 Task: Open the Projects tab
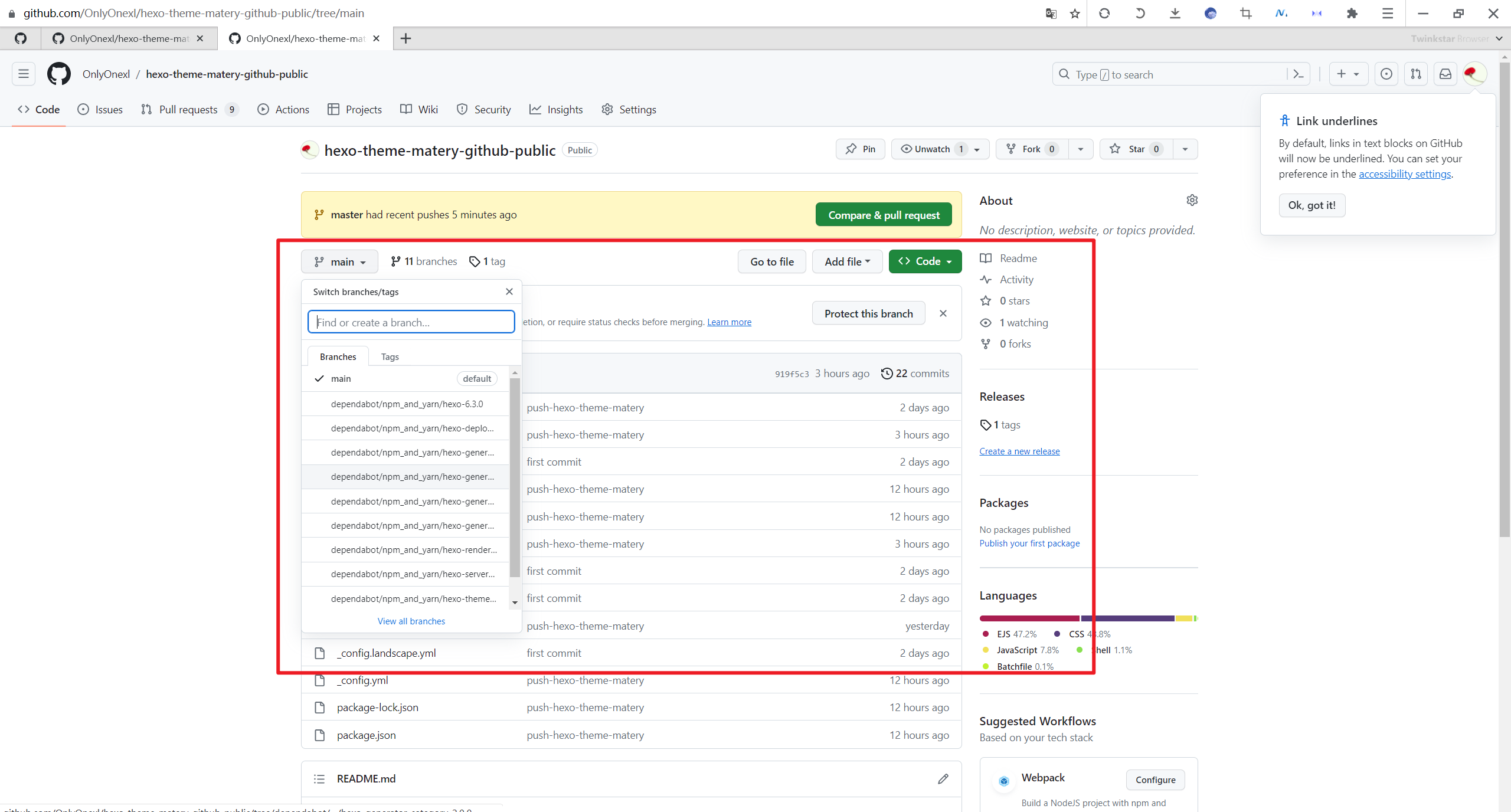tap(355, 109)
